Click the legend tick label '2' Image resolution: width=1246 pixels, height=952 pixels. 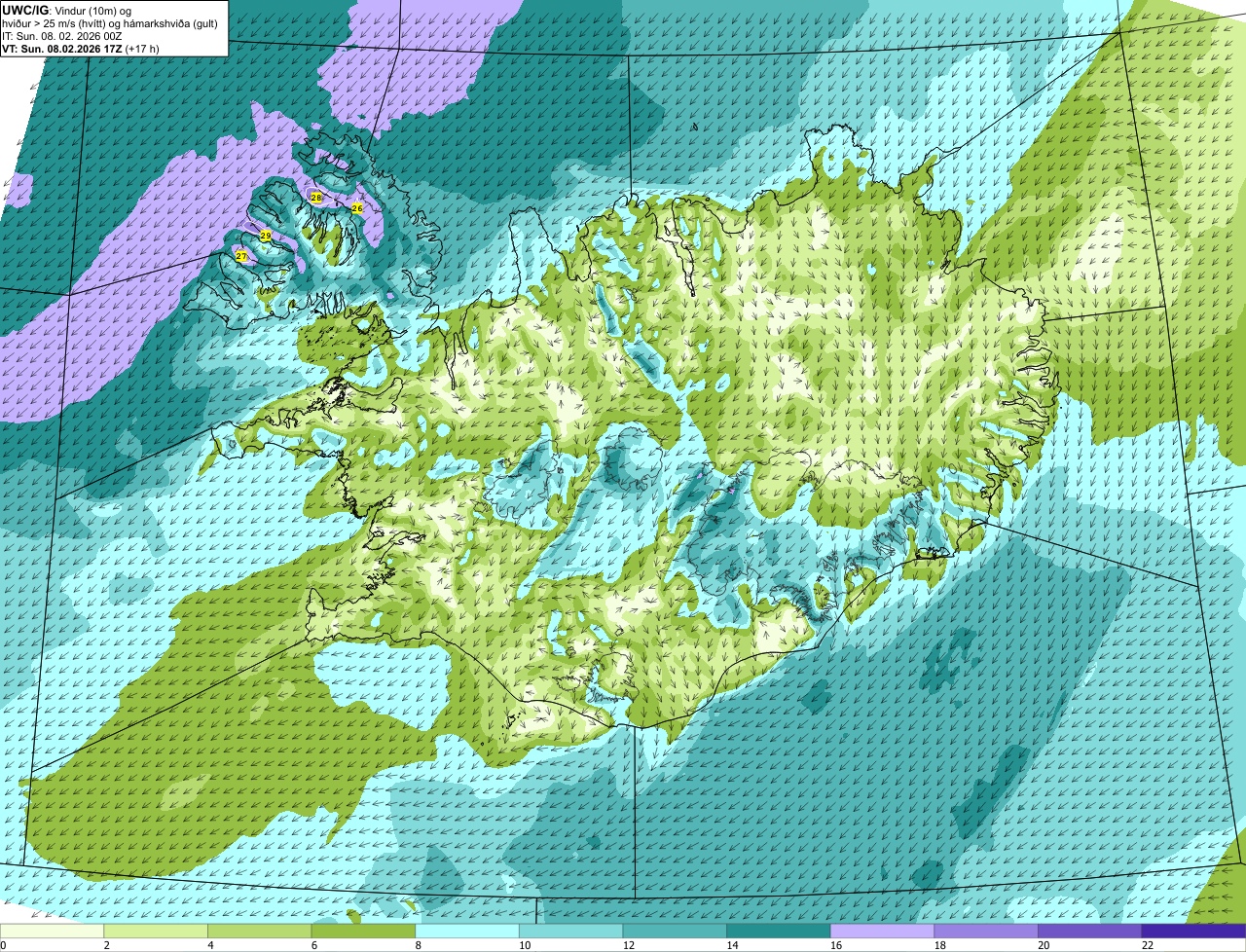pos(106,944)
